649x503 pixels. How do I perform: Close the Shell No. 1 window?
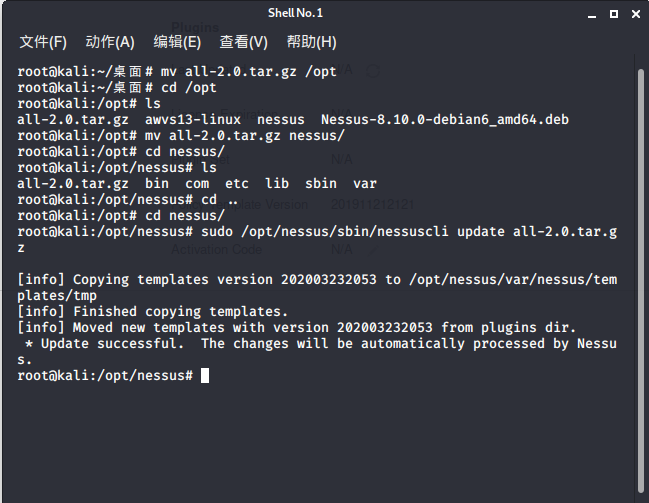pyautogui.click(x=637, y=12)
